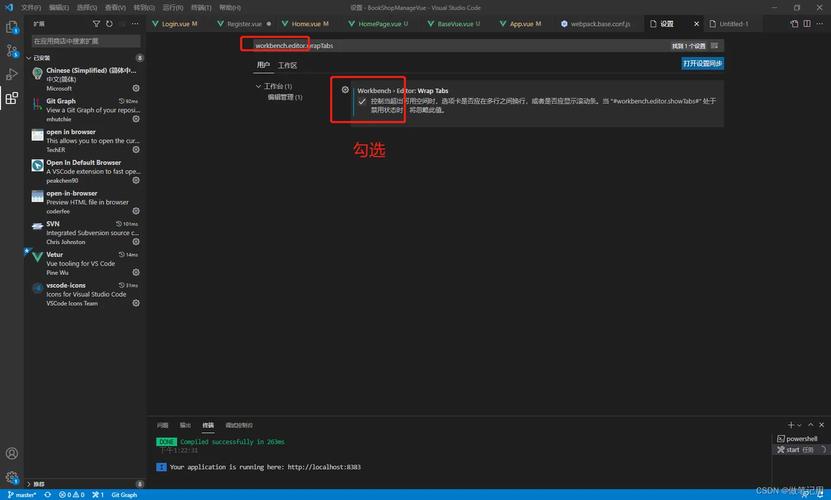Open gear for open in browser by TechER
831x500 pixels.
[x=136, y=150]
